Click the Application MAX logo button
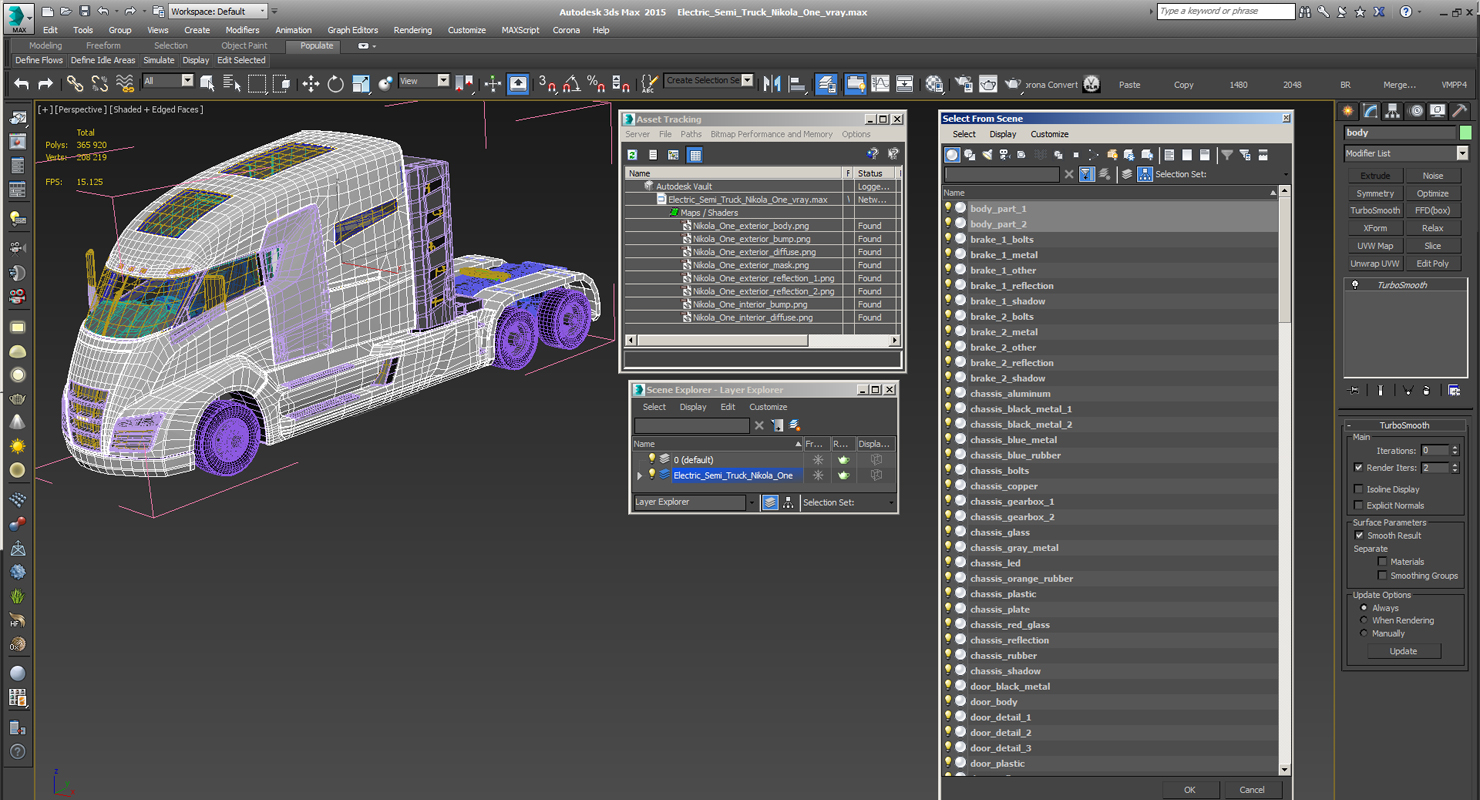This screenshot has height=800, width=1480. [x=19, y=18]
